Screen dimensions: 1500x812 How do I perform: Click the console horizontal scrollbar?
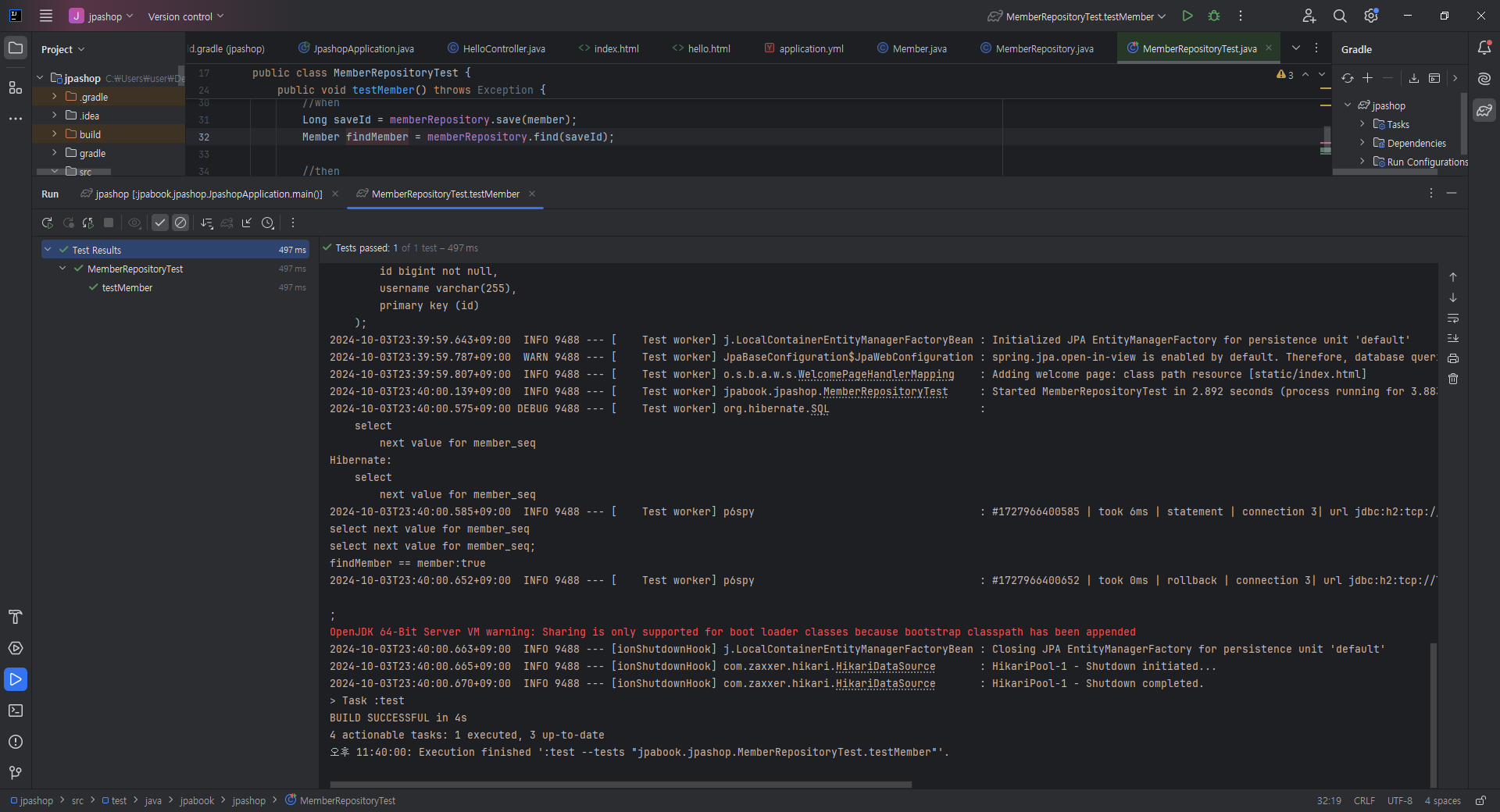click(621, 784)
